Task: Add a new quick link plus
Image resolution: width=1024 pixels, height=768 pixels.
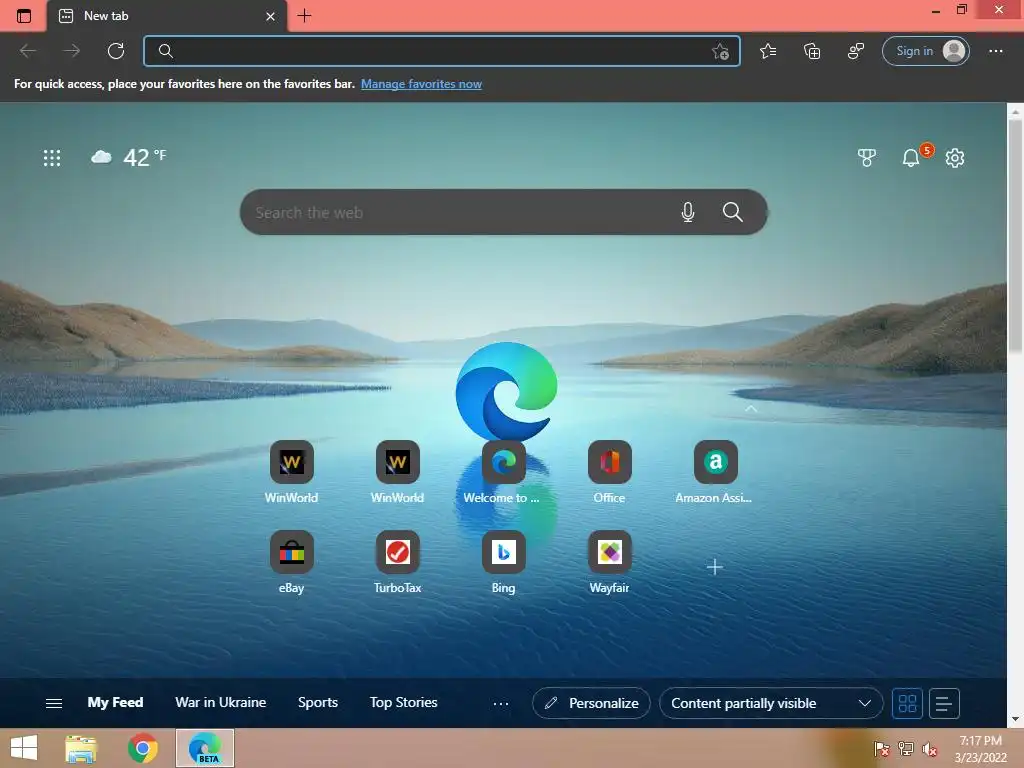Action: click(x=714, y=566)
